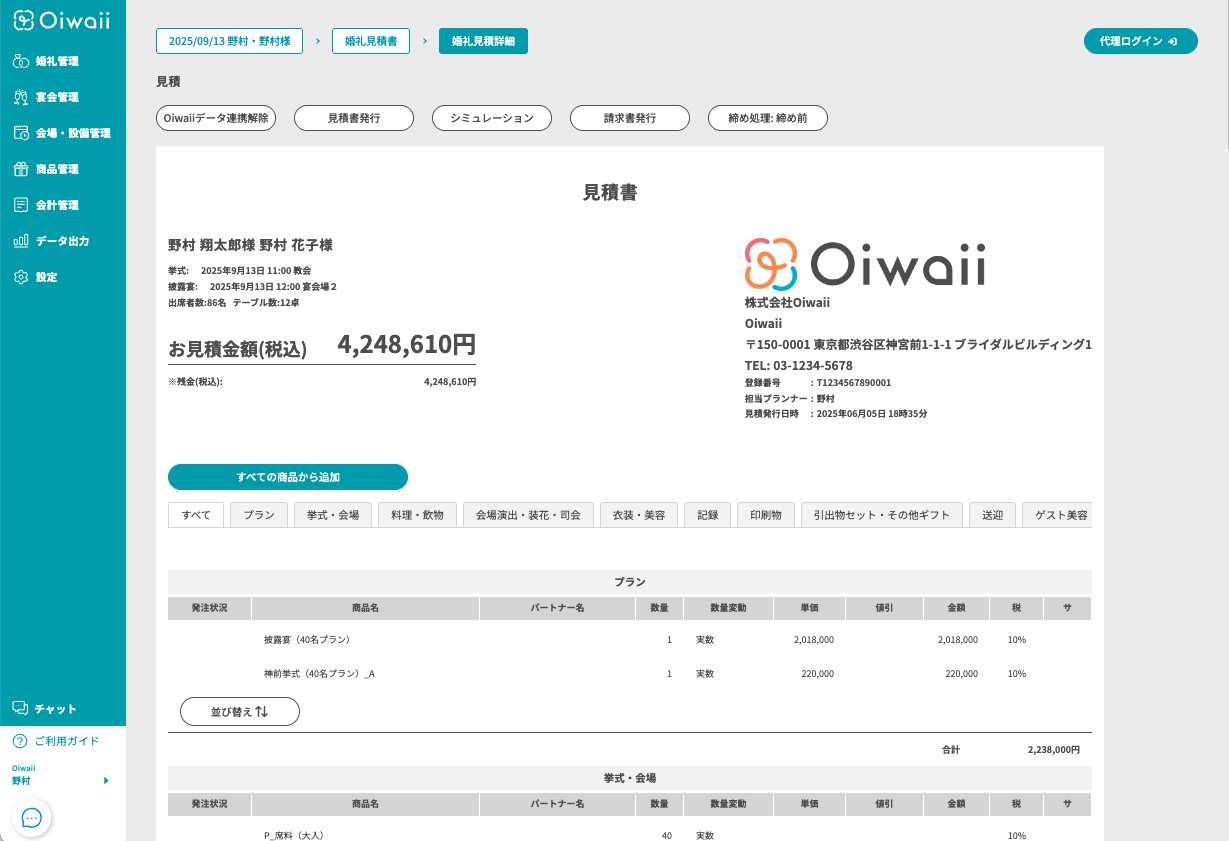
Task: Go to 2025/09/13 野村・野村様 breadcrumb
Action: [229, 41]
